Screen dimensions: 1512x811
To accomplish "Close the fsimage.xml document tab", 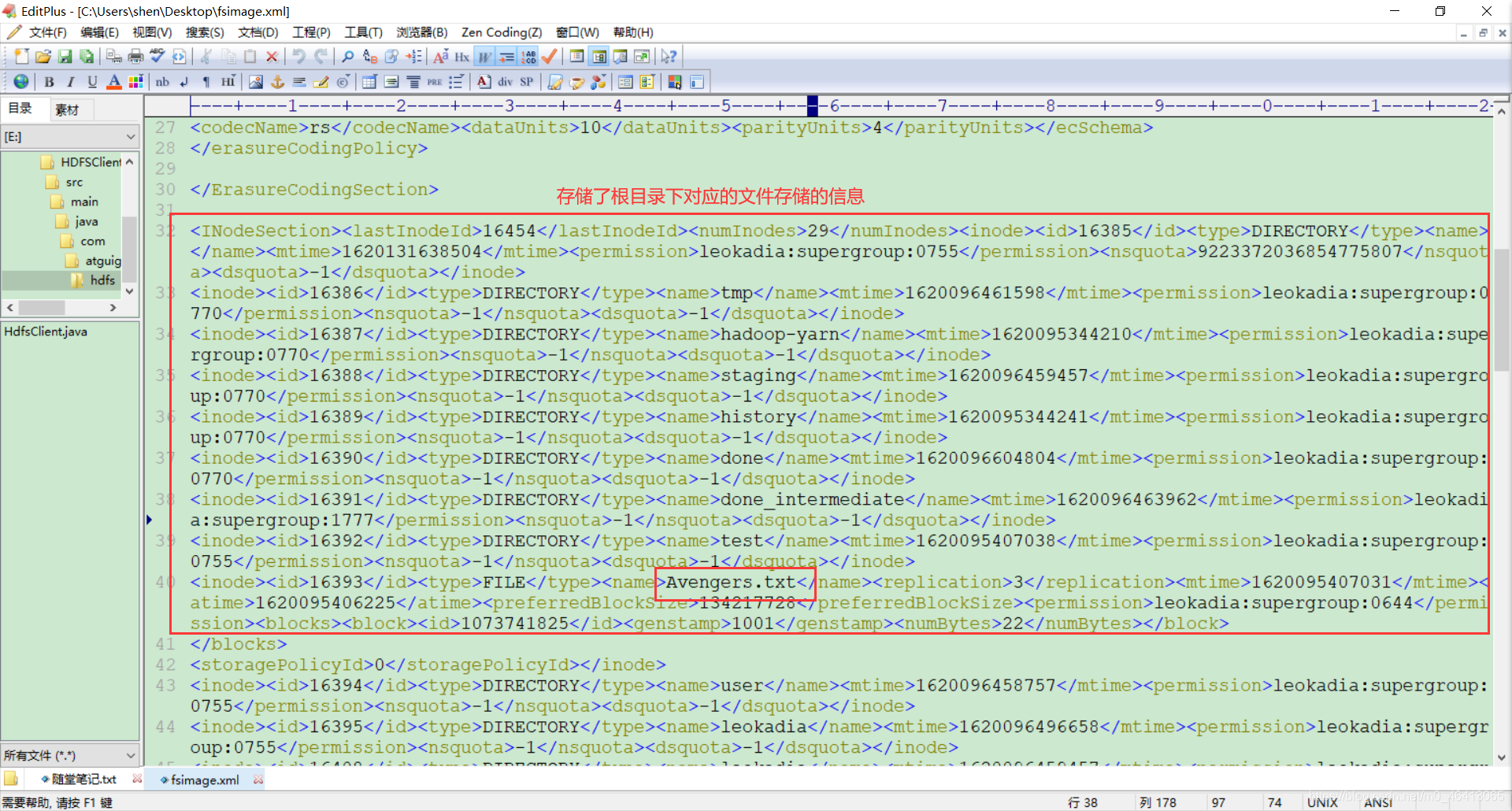I will pos(258,780).
